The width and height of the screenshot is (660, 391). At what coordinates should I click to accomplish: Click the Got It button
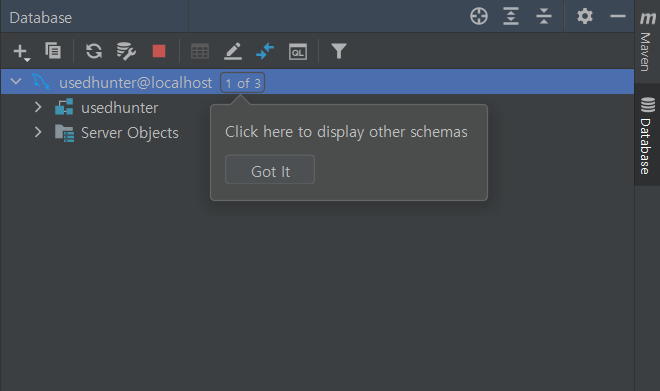coord(270,170)
